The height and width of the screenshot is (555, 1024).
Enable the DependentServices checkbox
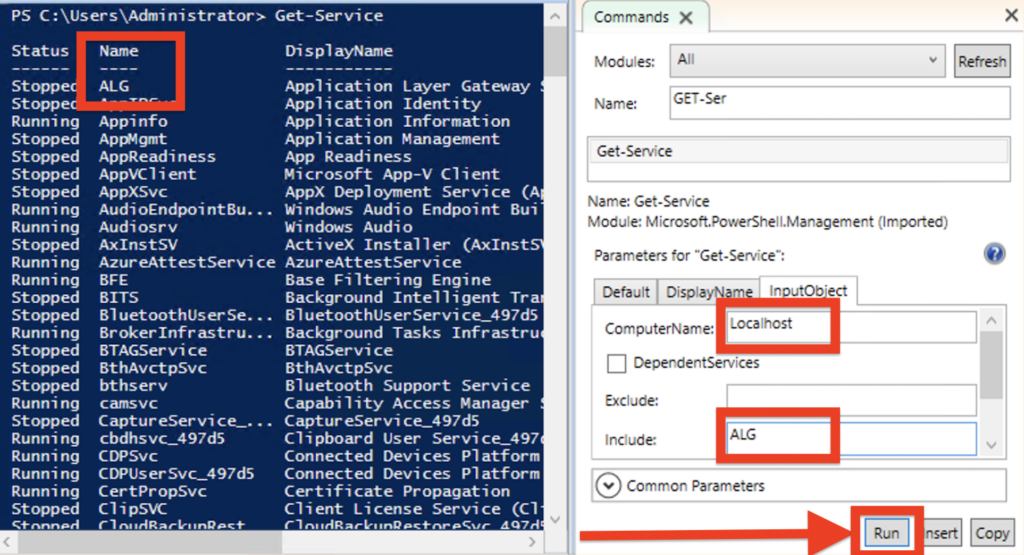pos(616,363)
